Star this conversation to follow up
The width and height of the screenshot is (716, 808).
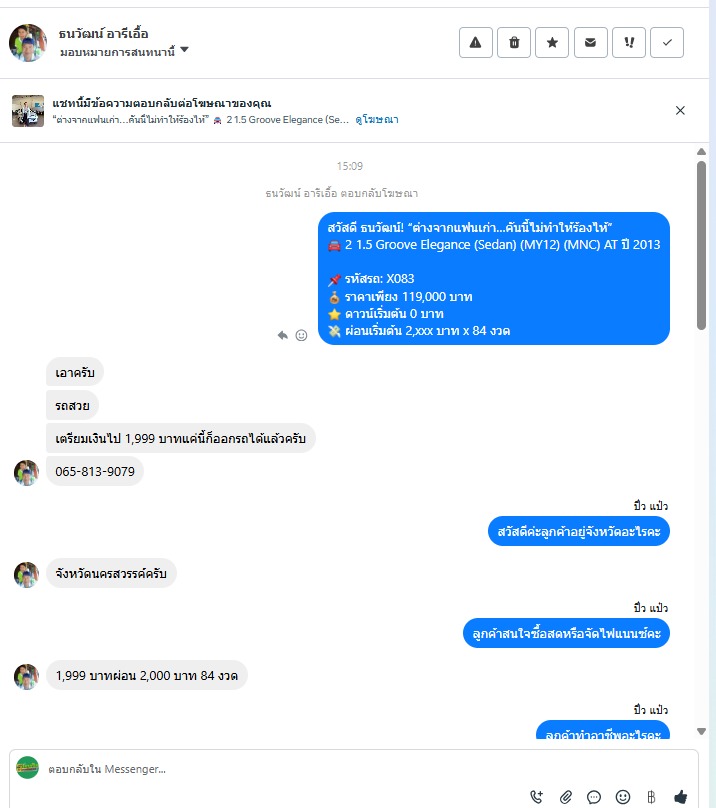552,42
